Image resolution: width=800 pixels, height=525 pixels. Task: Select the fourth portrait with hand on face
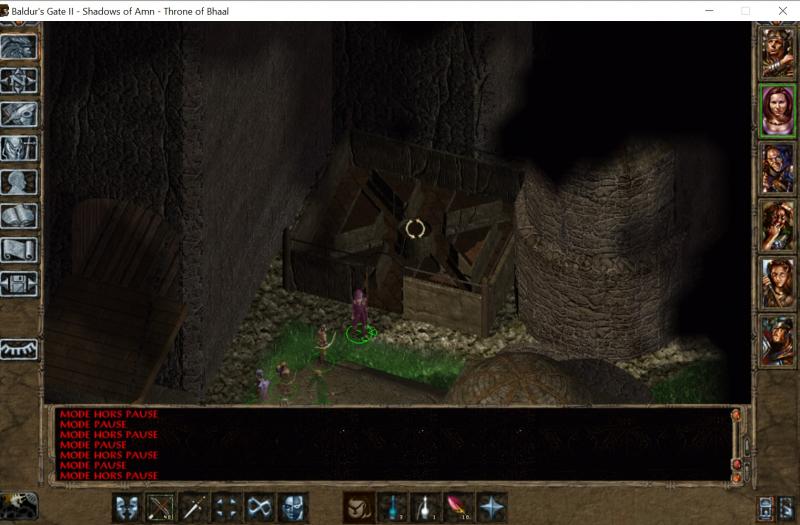[777, 226]
